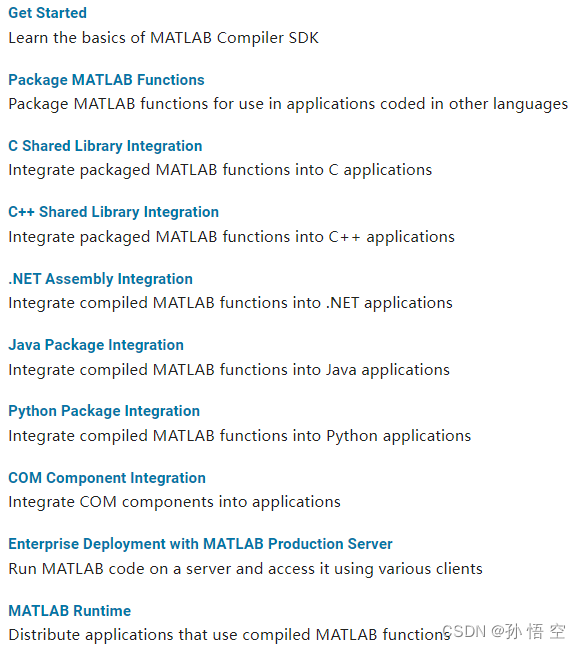Image resolution: width=581 pixels, height=649 pixels.
Task: Click 'Integrate COM components into applications' text
Action: 174,502
